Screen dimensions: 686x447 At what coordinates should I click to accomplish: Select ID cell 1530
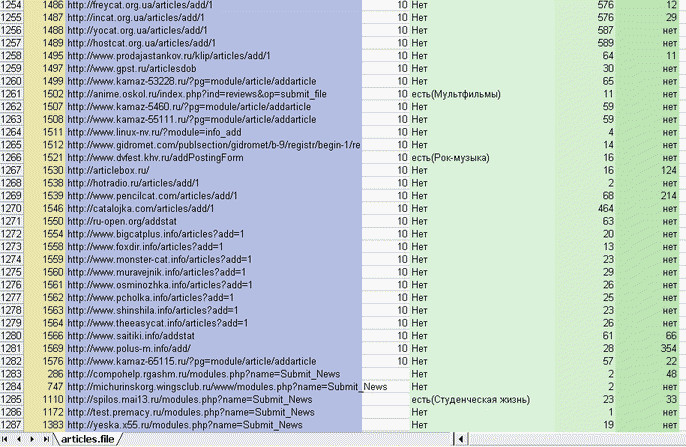point(45,170)
